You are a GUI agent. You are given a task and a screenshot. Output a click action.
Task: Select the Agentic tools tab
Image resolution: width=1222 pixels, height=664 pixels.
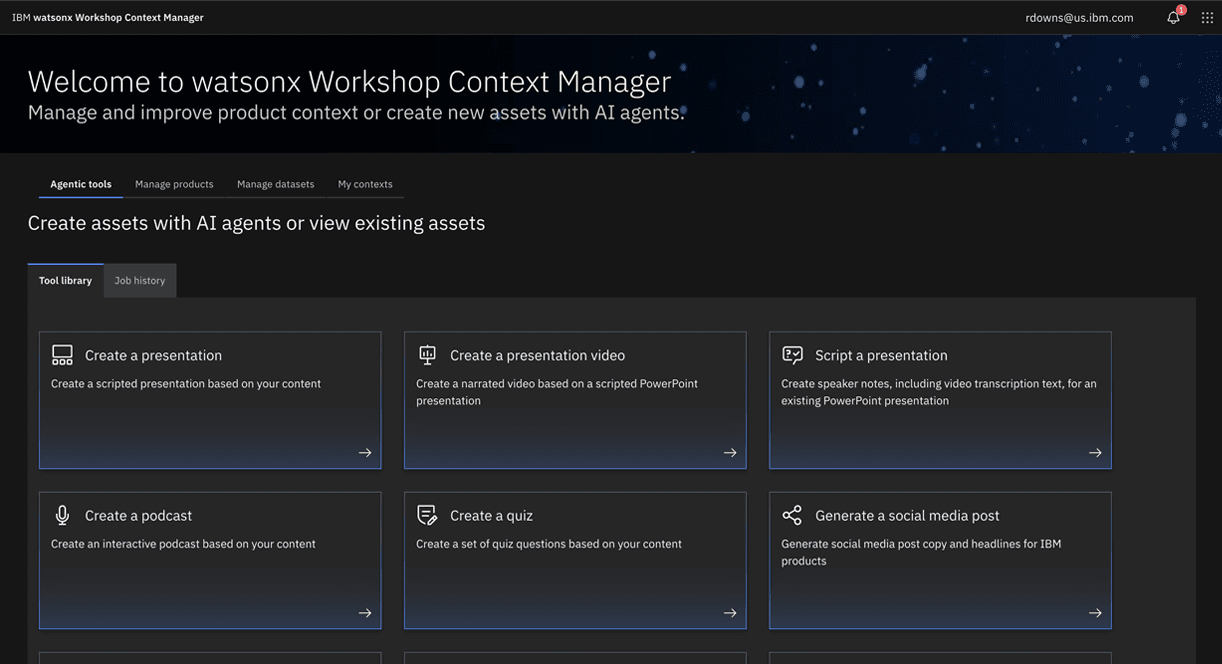click(x=81, y=184)
